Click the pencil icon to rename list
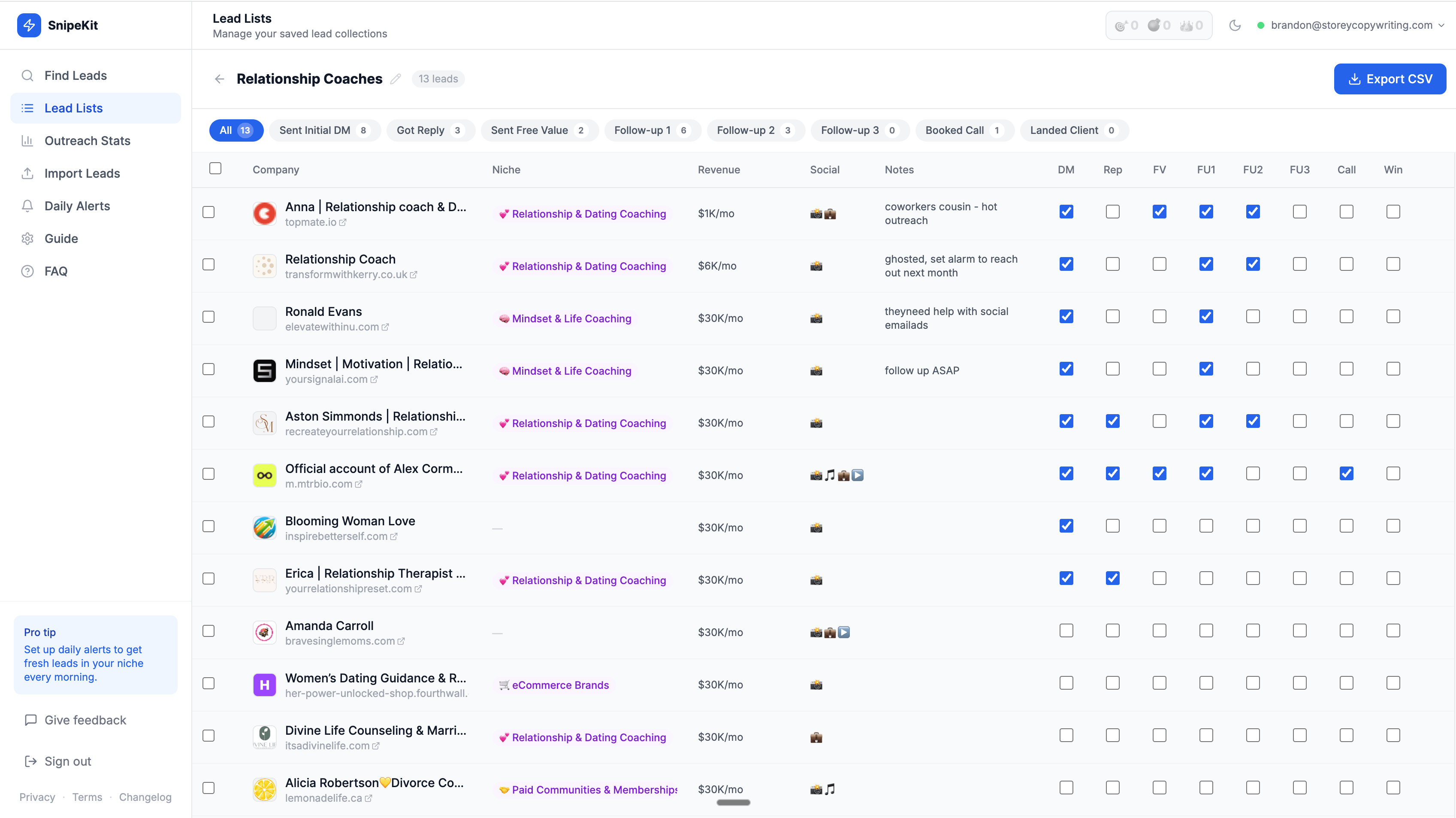 point(396,79)
